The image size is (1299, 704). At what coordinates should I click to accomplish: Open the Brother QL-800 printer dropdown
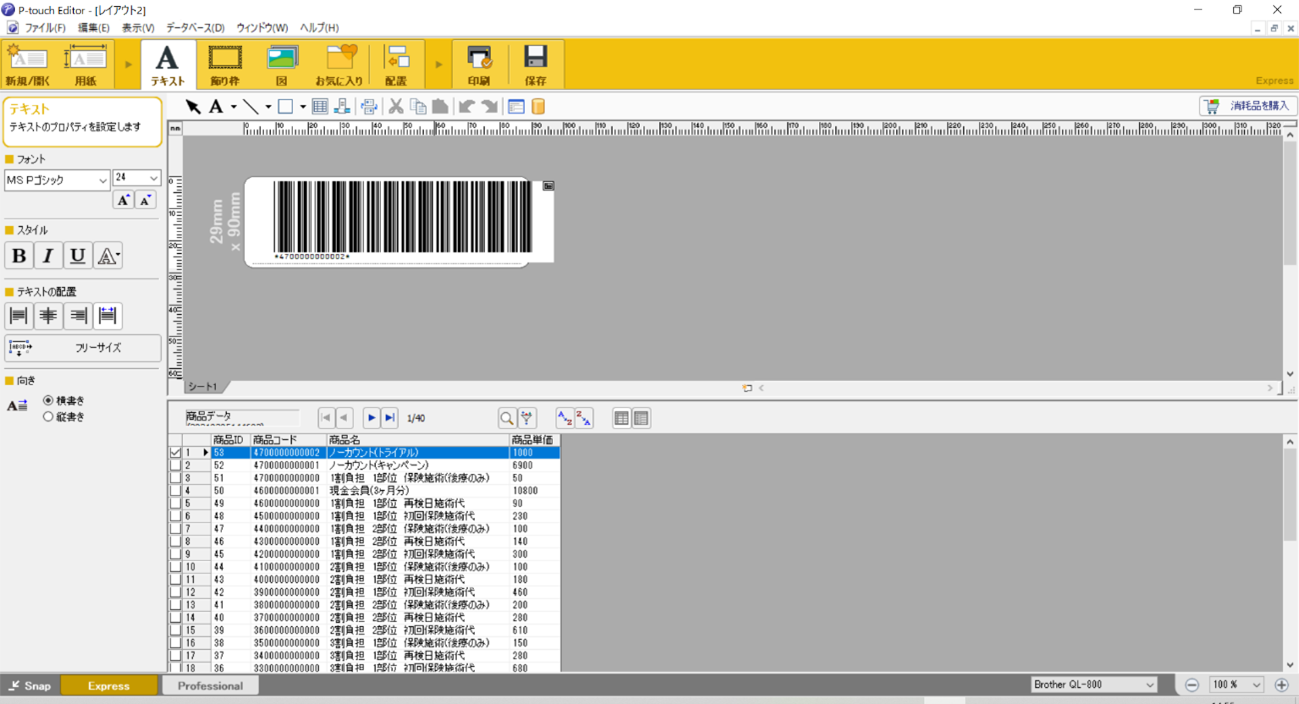click(x=1149, y=685)
